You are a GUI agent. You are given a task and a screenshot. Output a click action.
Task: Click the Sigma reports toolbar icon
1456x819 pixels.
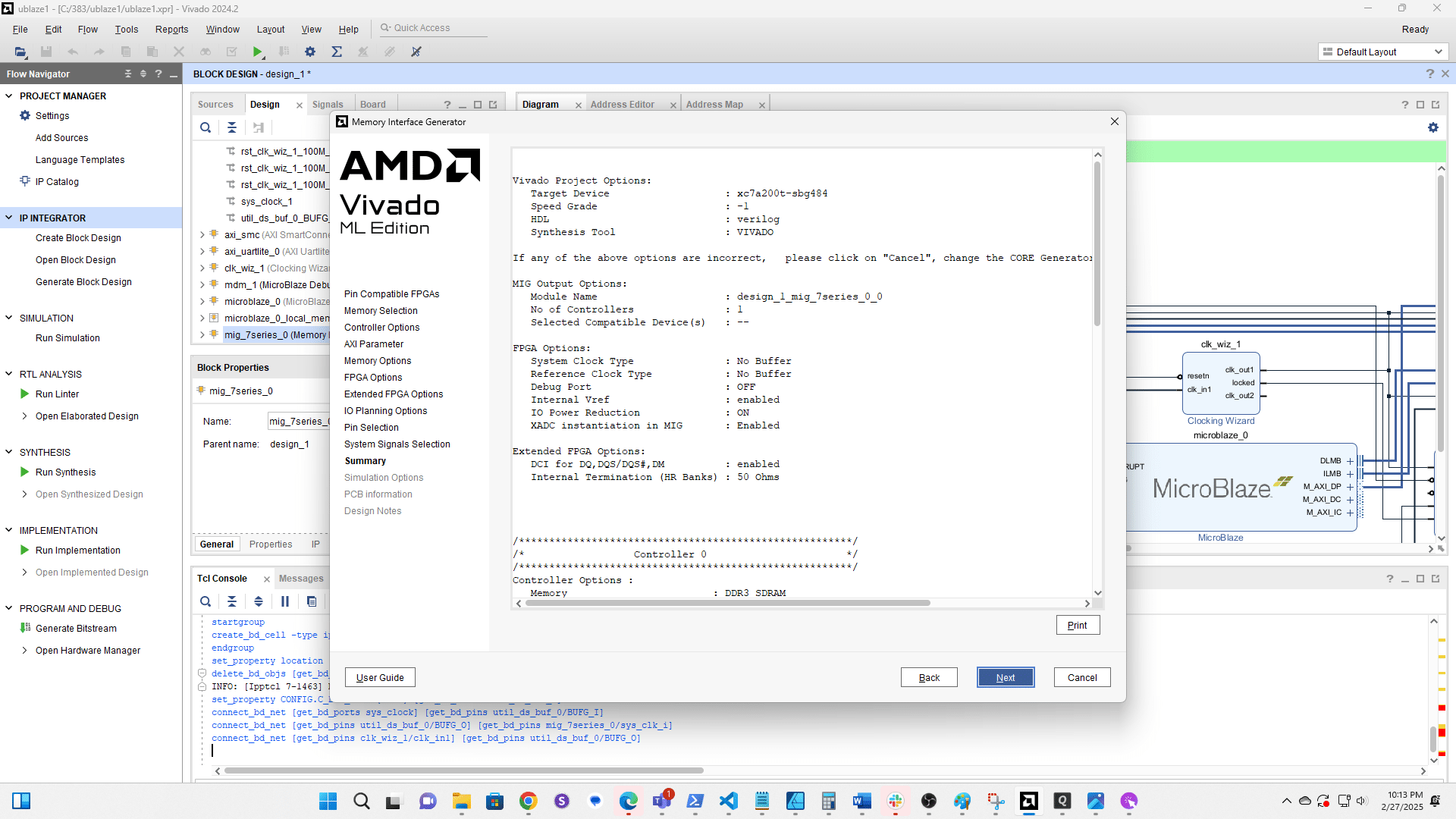[x=337, y=52]
